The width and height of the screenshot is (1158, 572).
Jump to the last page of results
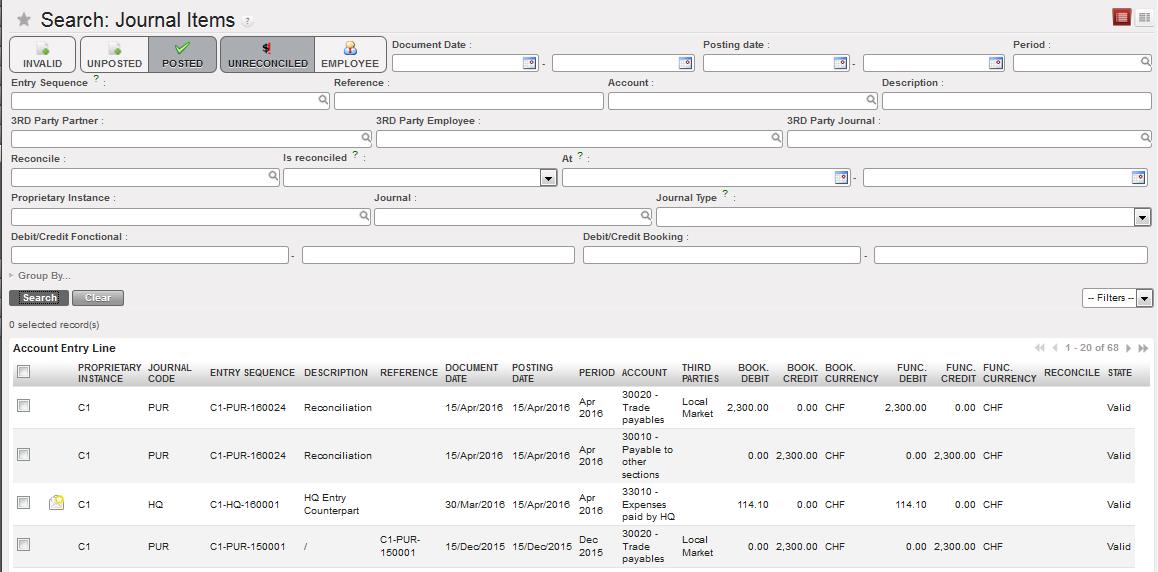tap(1143, 348)
